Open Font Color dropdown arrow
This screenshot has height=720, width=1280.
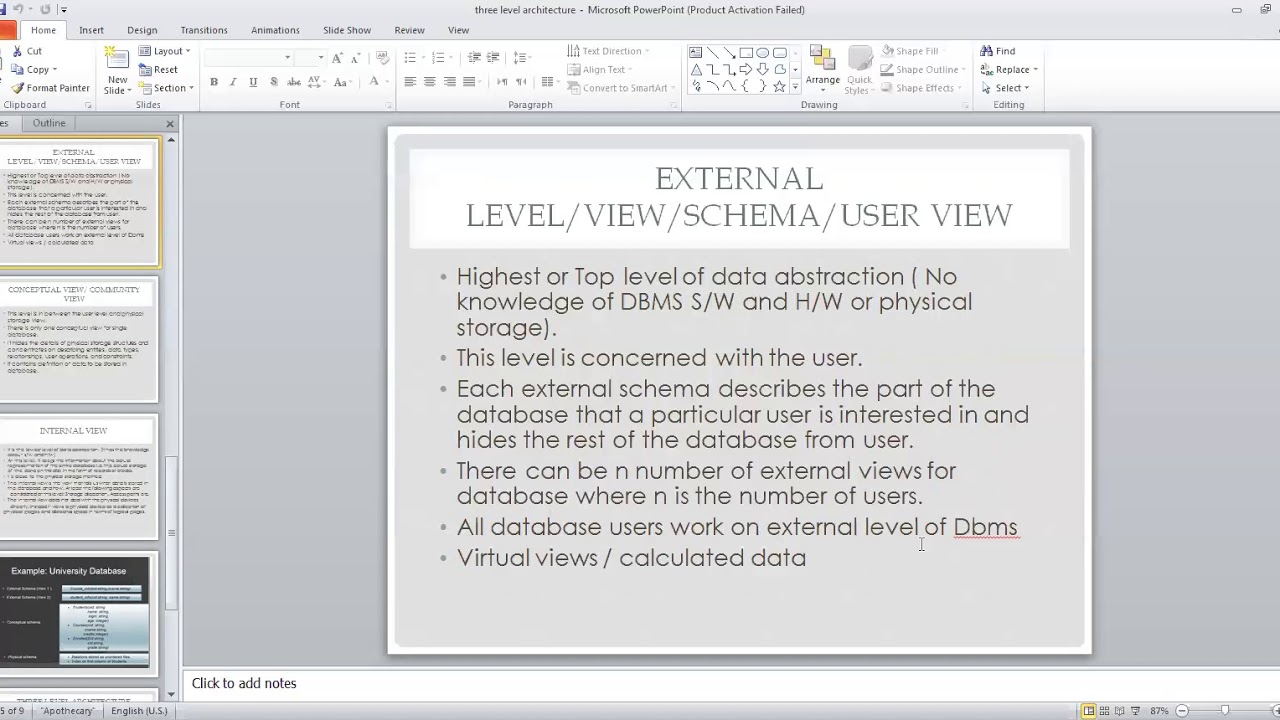coord(389,82)
